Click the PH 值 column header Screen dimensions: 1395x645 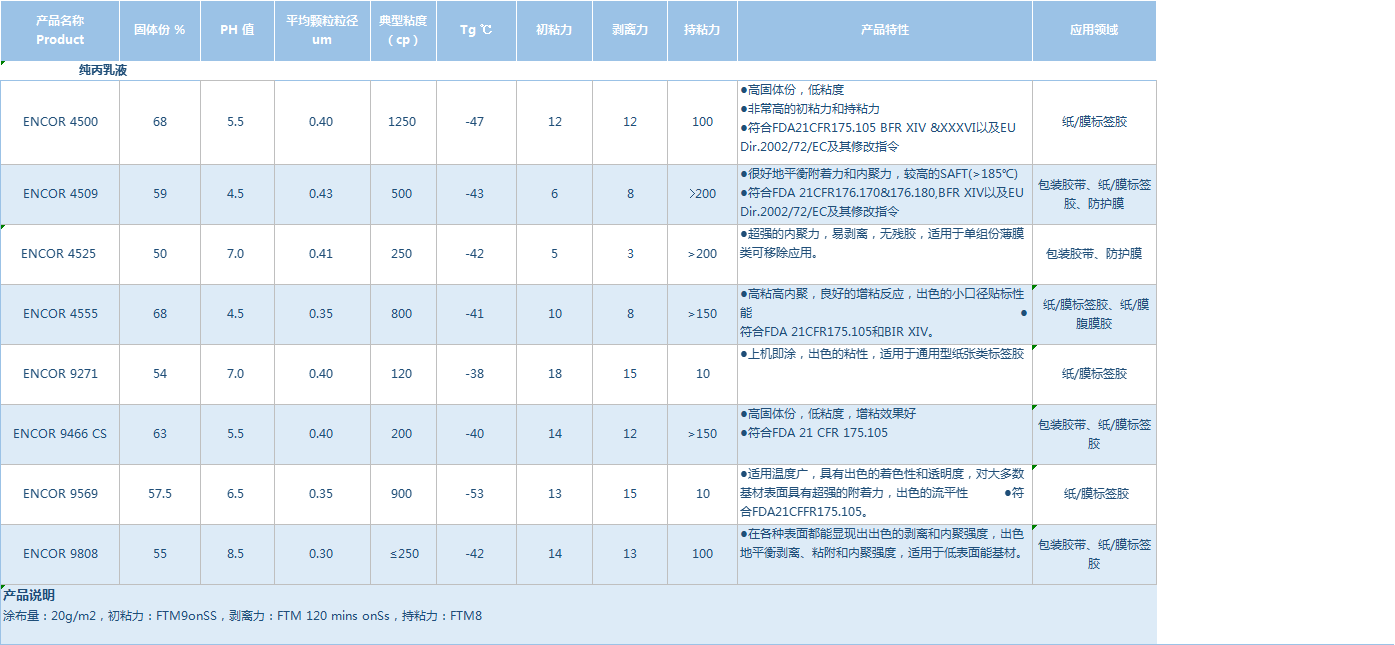point(237,31)
